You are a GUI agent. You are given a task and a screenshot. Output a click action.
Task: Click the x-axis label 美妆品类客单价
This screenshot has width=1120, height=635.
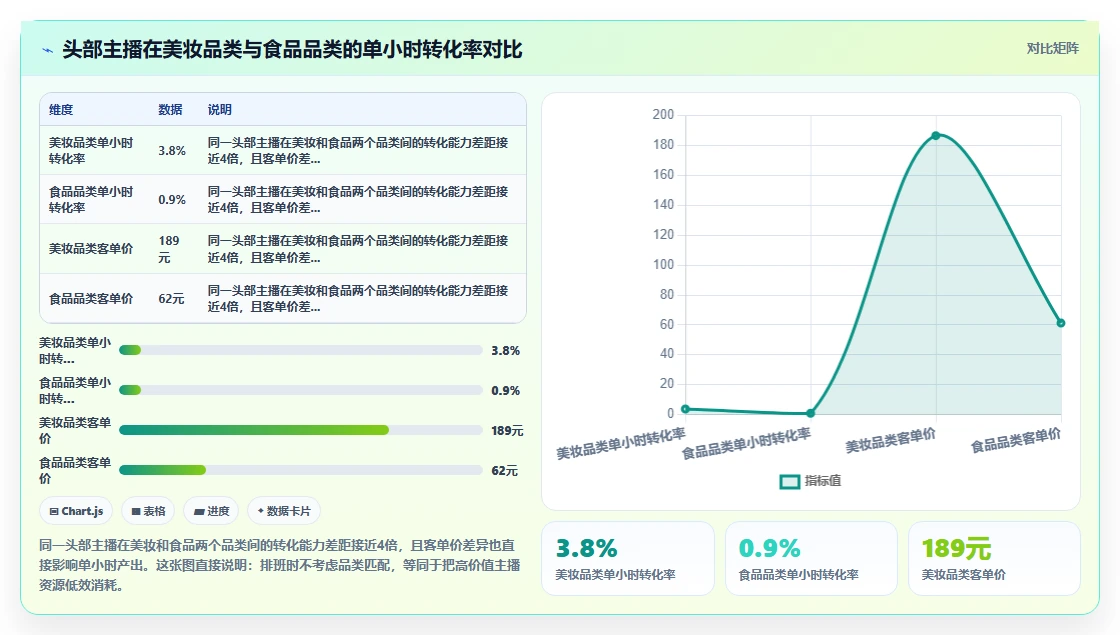[x=891, y=441]
